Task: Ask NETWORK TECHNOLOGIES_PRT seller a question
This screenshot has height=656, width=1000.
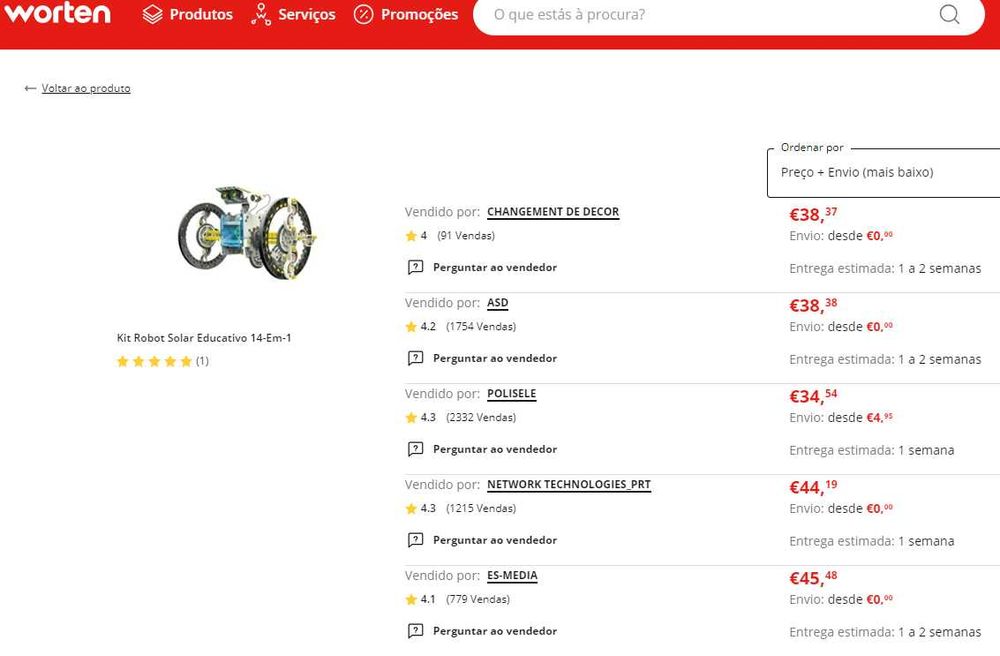Action: pyautogui.click(x=494, y=541)
